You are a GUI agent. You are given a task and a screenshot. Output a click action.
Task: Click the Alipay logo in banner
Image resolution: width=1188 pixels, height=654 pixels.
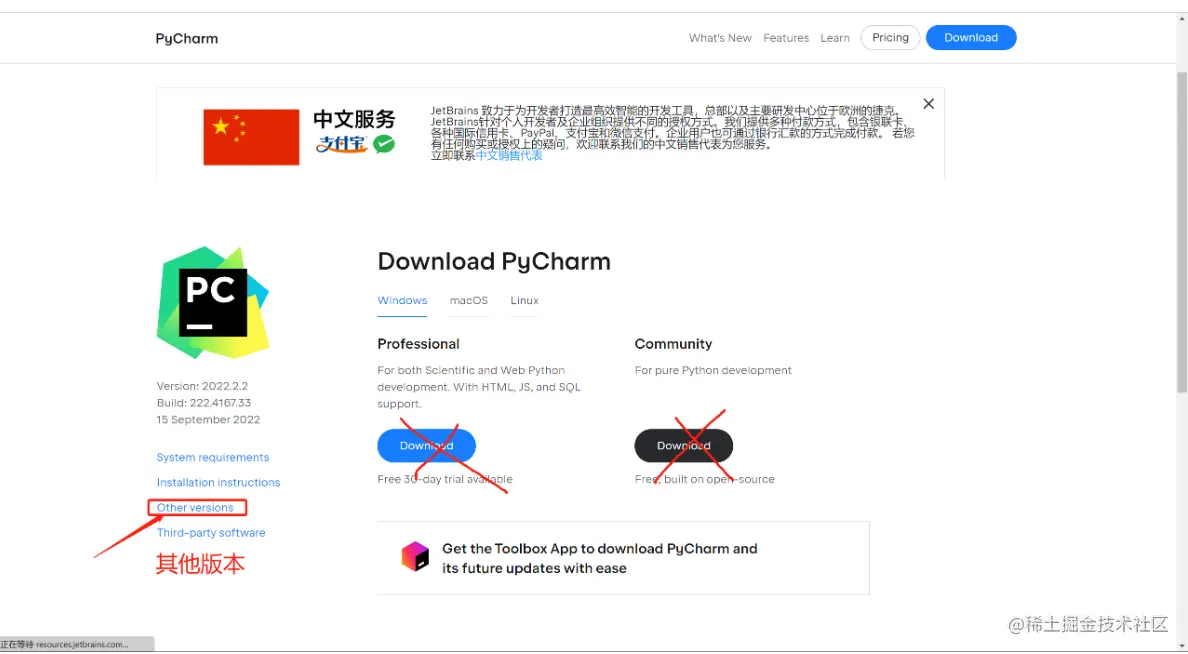click(342, 144)
